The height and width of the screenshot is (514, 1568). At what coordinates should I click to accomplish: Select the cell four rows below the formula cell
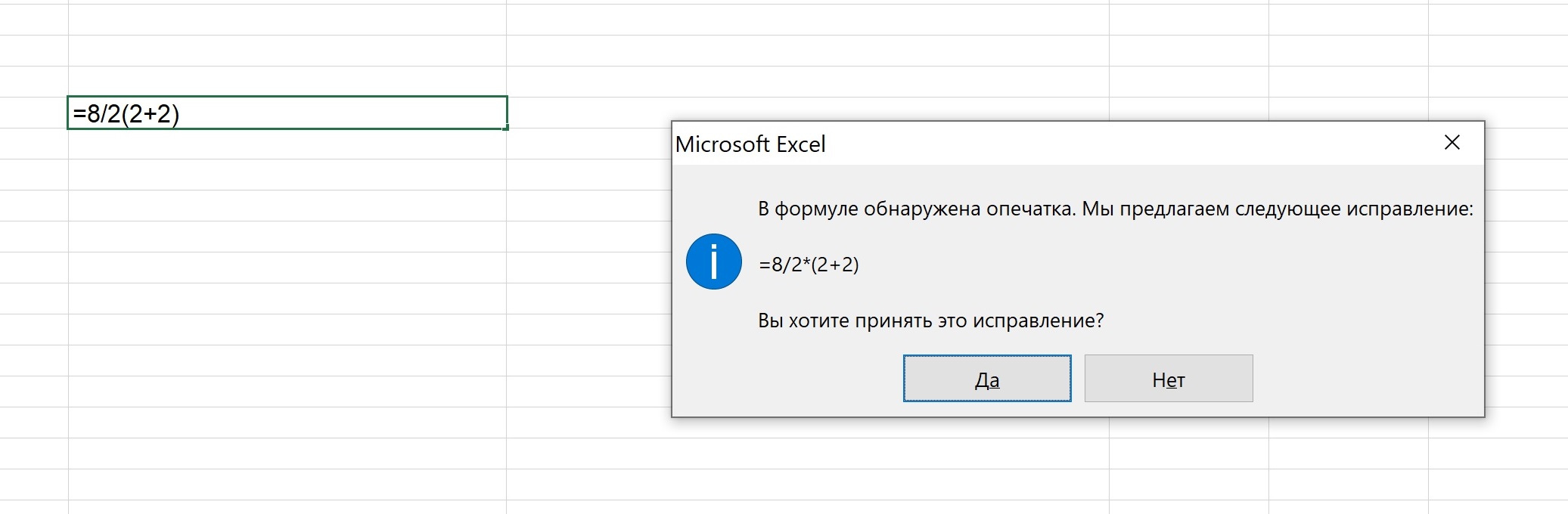(287, 237)
